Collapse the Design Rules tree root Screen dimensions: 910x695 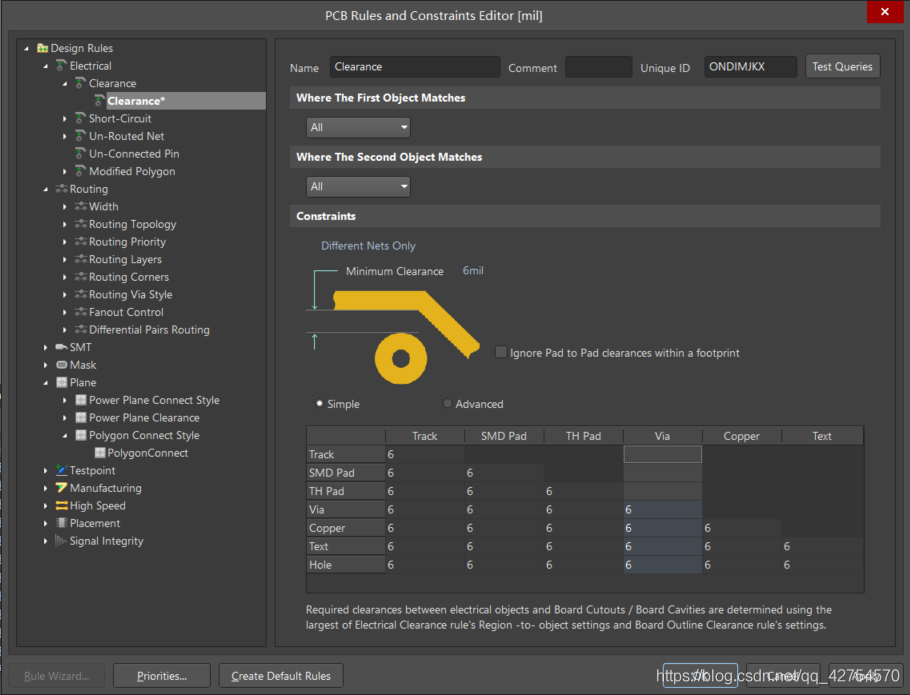[x=26, y=49]
